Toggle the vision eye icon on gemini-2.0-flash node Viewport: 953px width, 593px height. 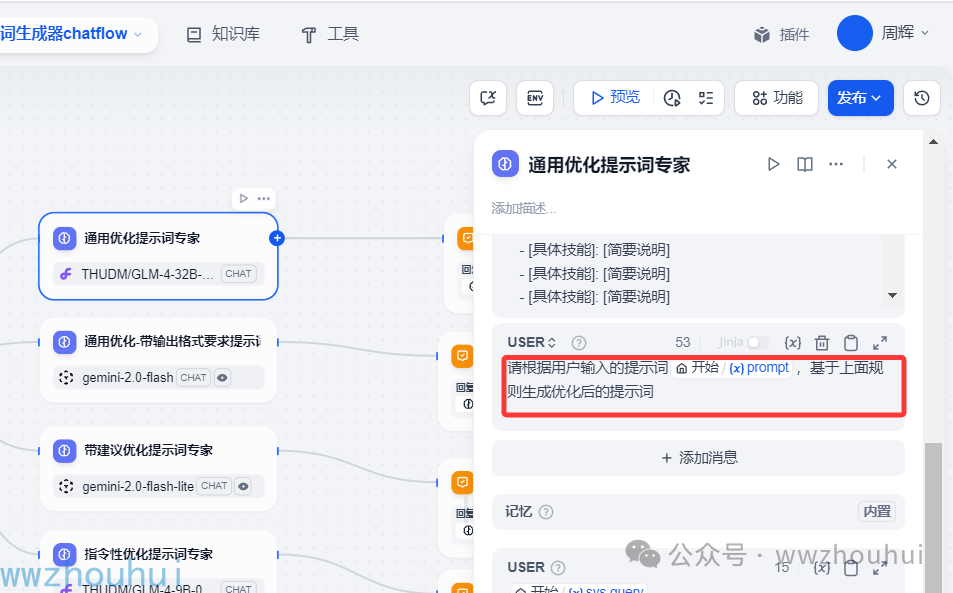[222, 377]
